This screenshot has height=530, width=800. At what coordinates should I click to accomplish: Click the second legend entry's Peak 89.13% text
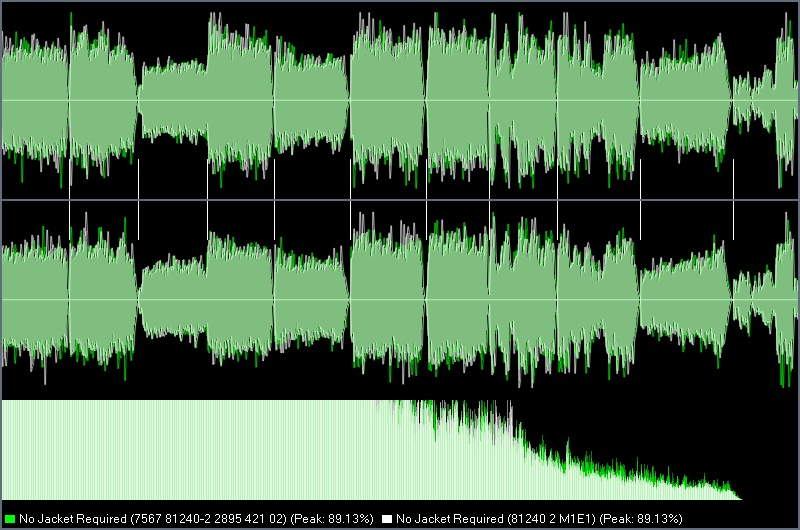click(x=641, y=519)
